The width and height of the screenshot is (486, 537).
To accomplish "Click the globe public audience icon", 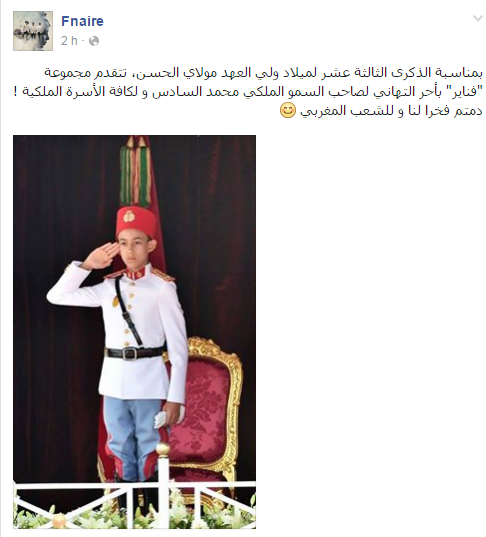I will tap(94, 41).
